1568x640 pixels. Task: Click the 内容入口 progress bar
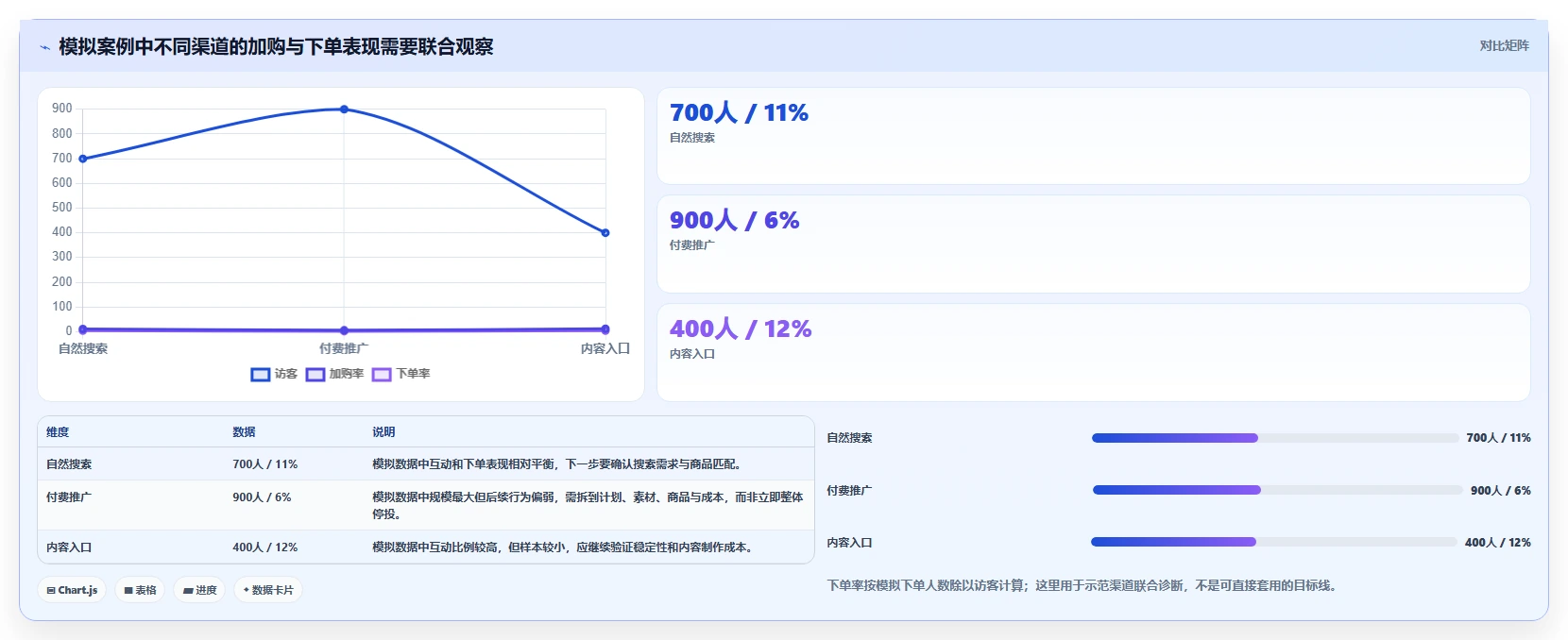tap(1274, 542)
